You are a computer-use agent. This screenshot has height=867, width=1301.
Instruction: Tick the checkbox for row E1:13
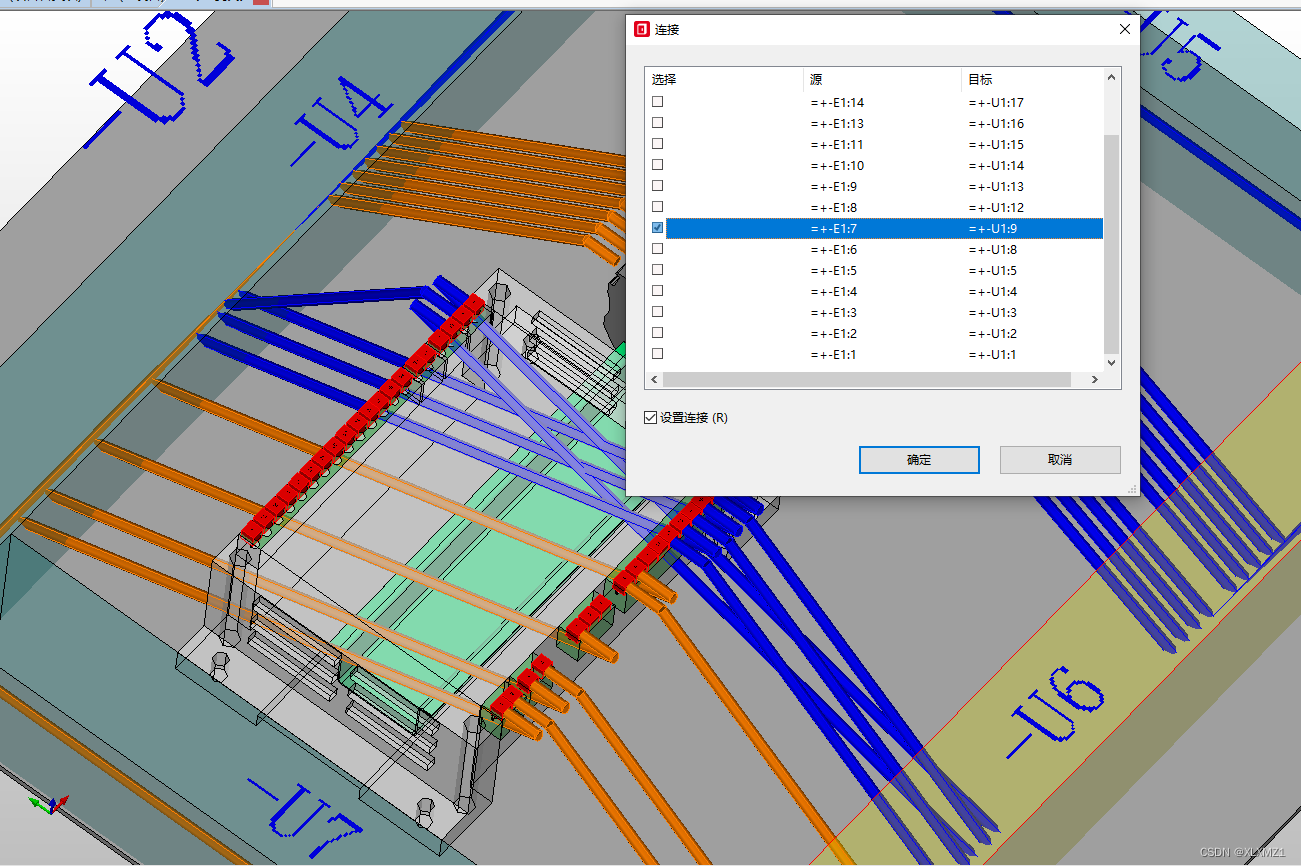pos(657,123)
